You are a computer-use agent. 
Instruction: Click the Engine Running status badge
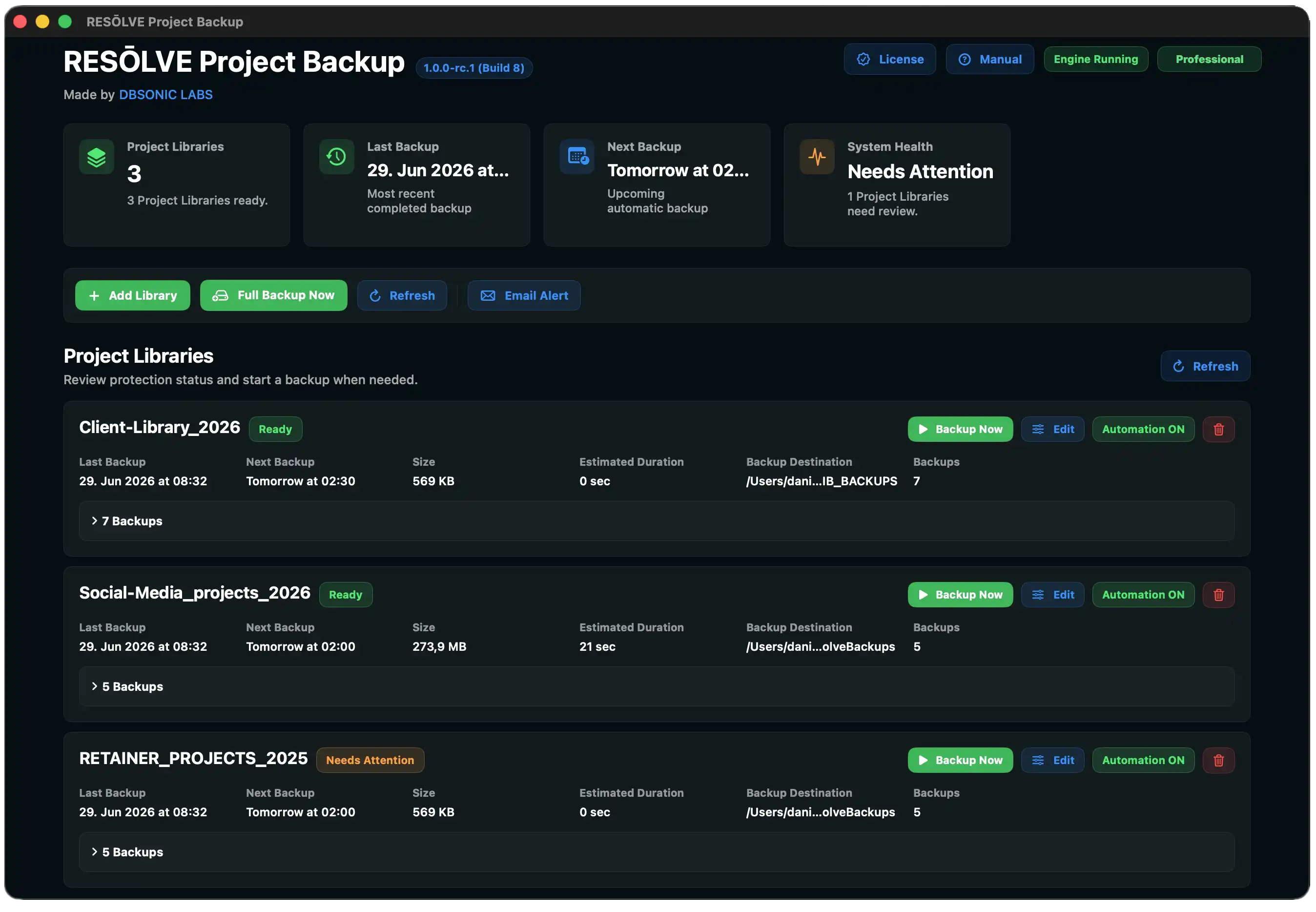point(1095,60)
